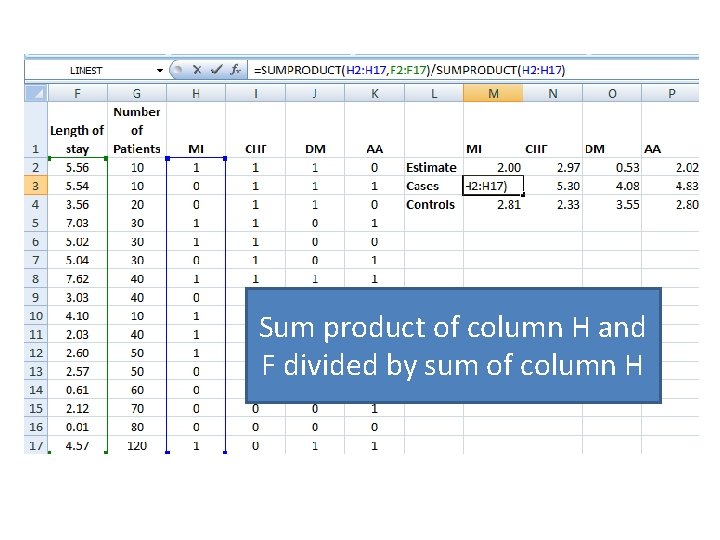
Task: Open the Name Box dropdown arrow
Action: coord(159,70)
